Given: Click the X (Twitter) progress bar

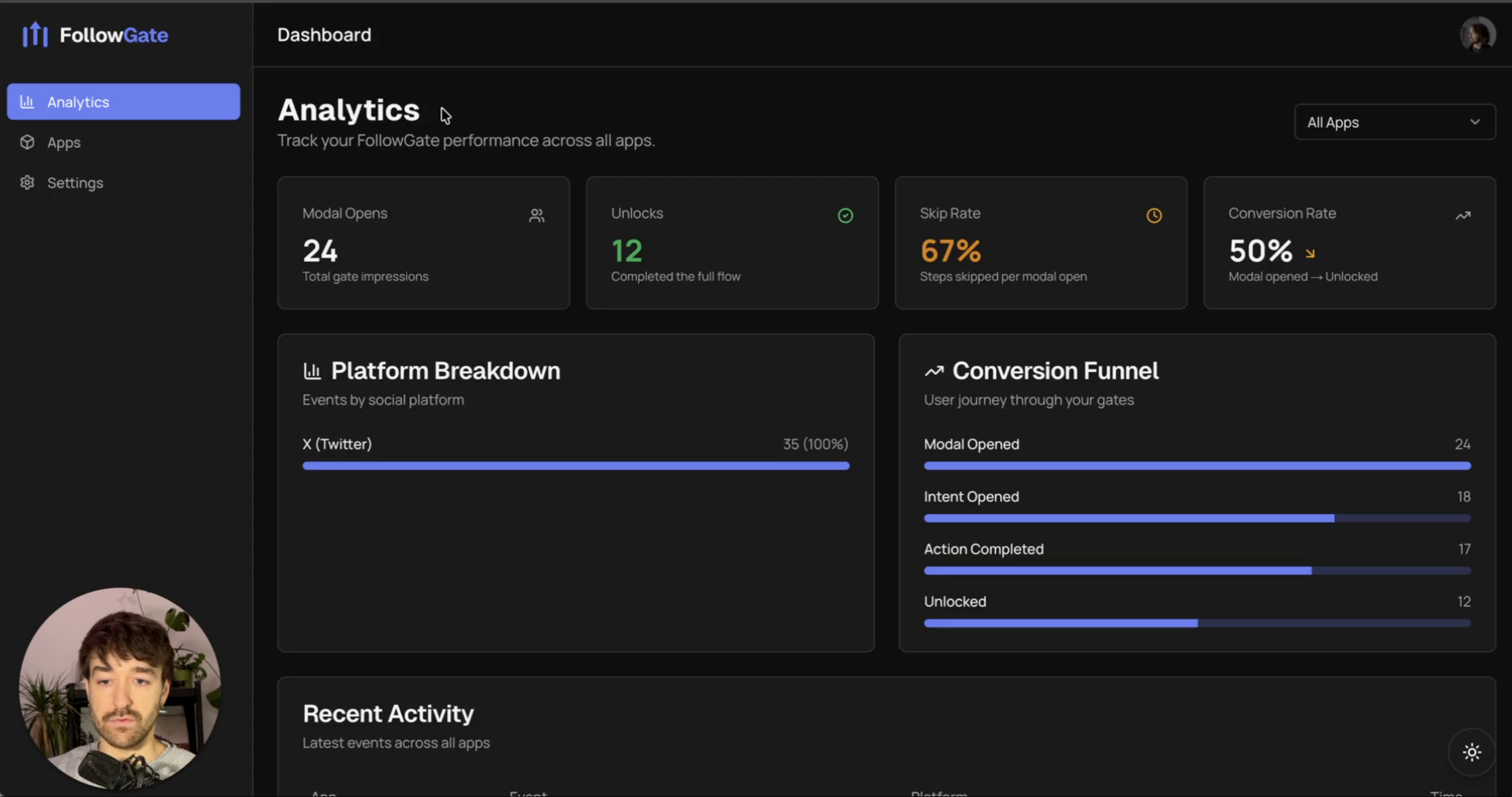Looking at the screenshot, I should coord(575,465).
